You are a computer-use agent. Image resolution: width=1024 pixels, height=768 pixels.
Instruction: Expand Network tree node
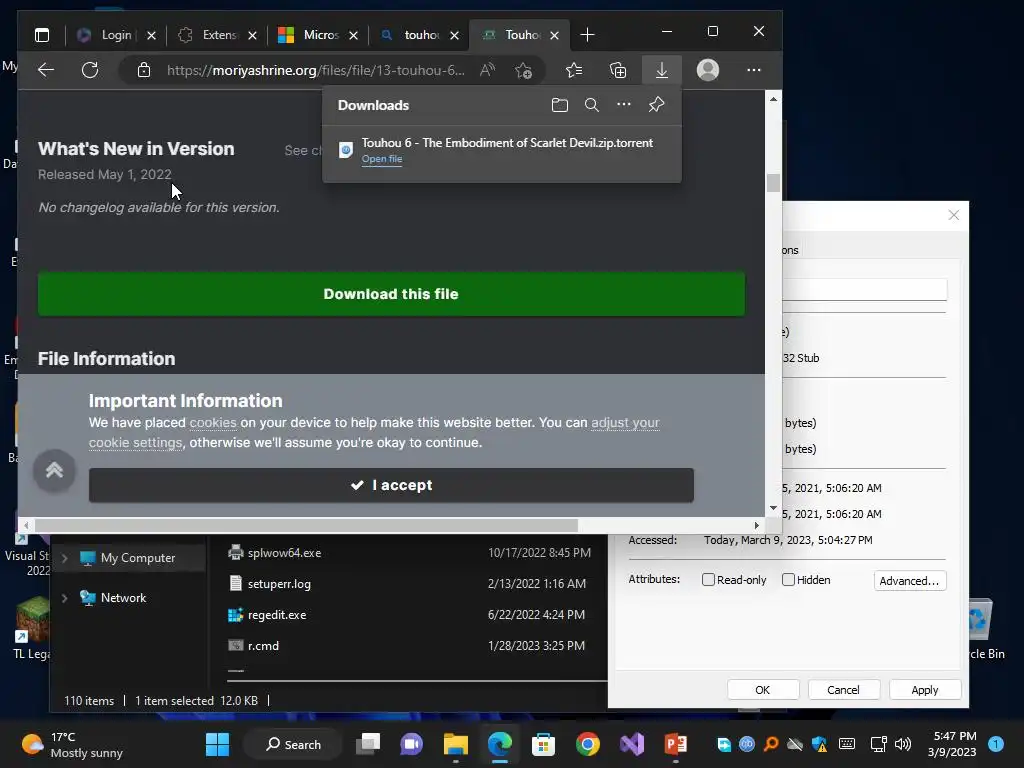64,598
